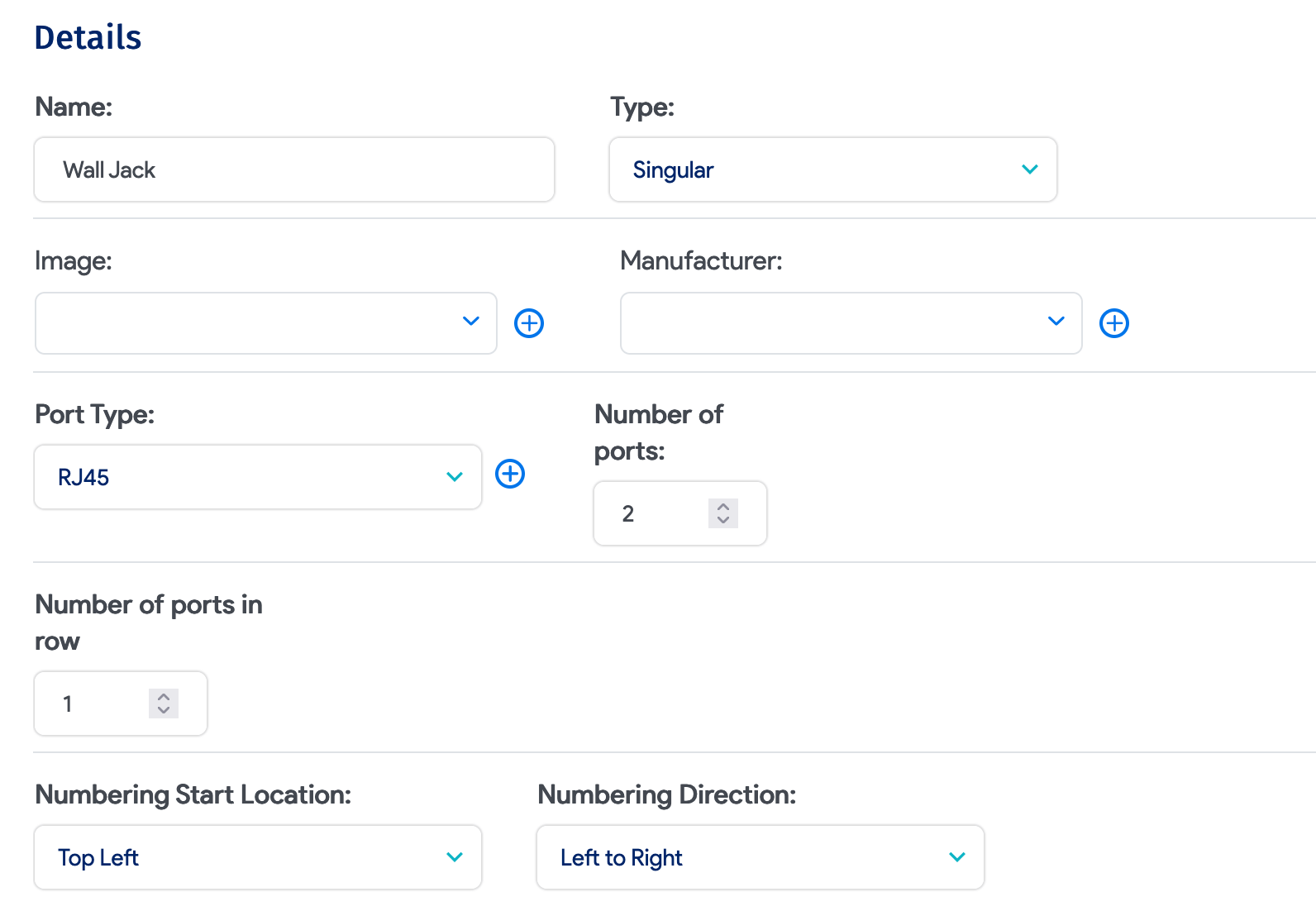The width and height of the screenshot is (1316, 911).
Task: Expand the Numbering Direction dropdown
Action: tap(760, 857)
